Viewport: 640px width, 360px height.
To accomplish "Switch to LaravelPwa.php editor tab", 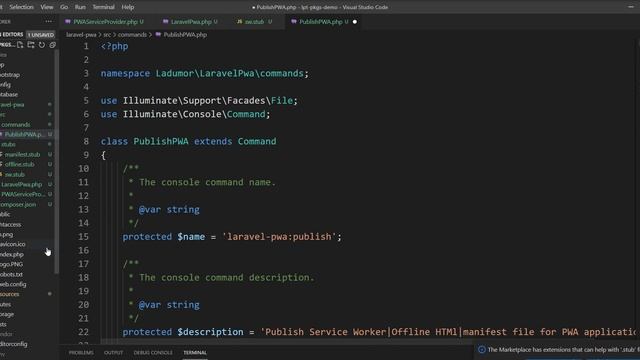I will tap(190, 22).
